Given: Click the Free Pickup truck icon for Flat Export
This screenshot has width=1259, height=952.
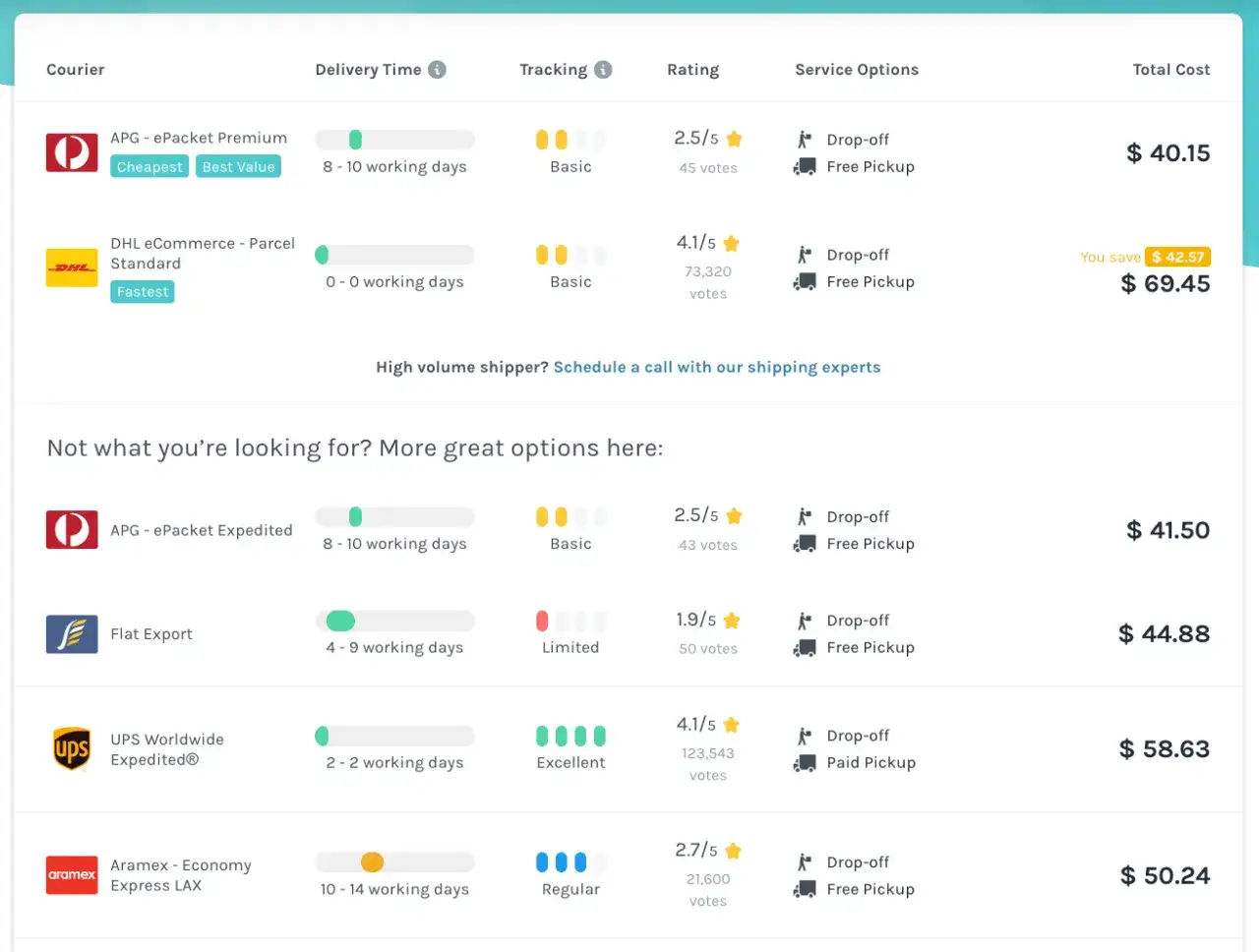Looking at the screenshot, I should pos(805,648).
